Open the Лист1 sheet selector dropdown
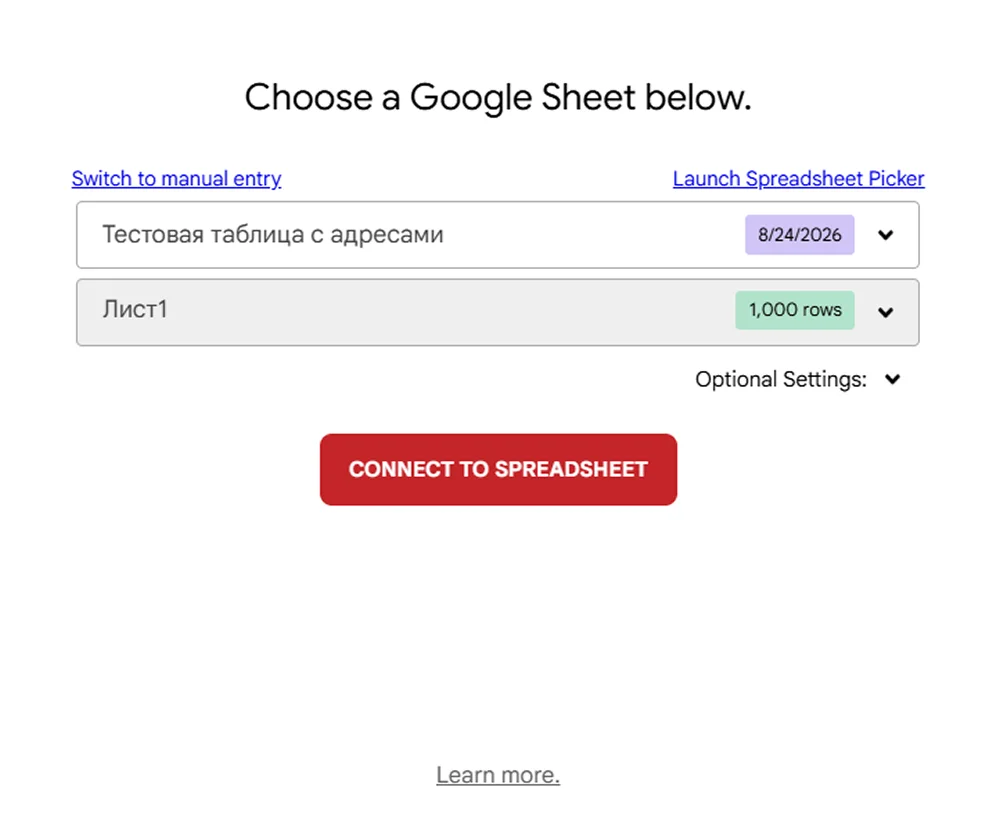The image size is (1000, 834). click(x=497, y=312)
